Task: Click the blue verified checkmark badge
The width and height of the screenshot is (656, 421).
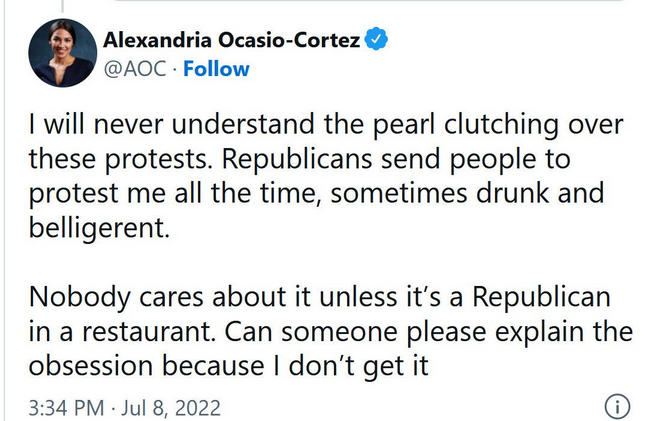Action: (x=375, y=40)
